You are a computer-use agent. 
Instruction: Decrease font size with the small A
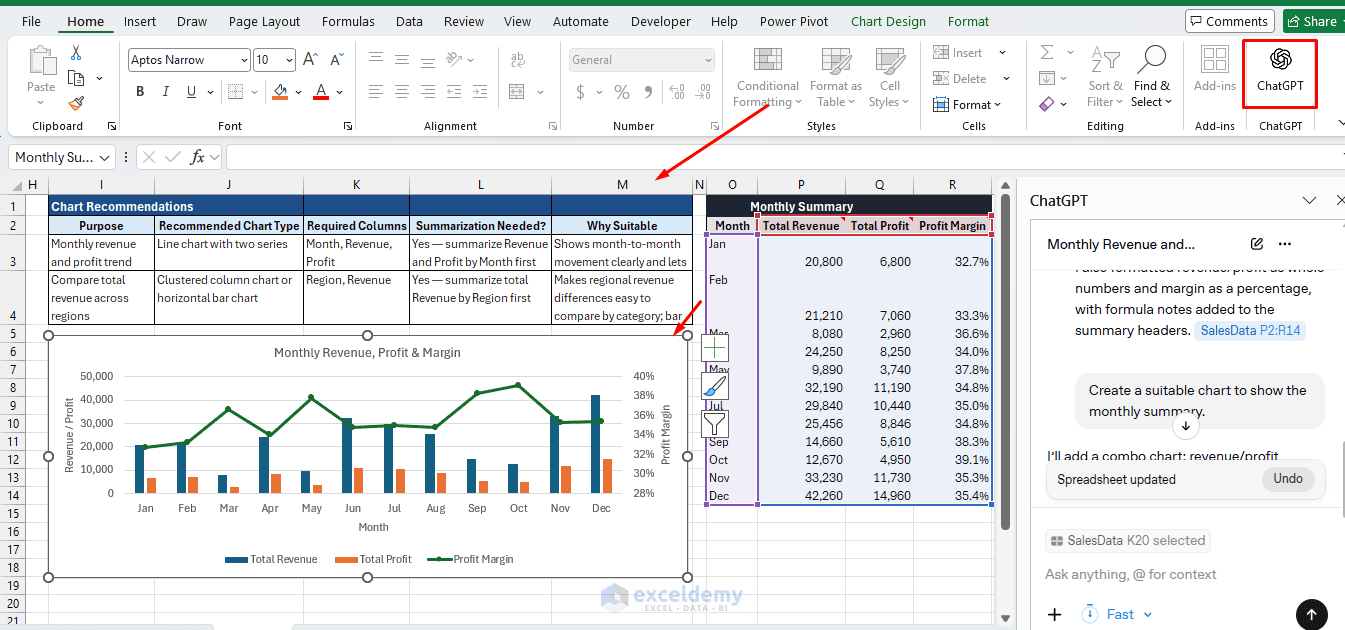(x=336, y=60)
